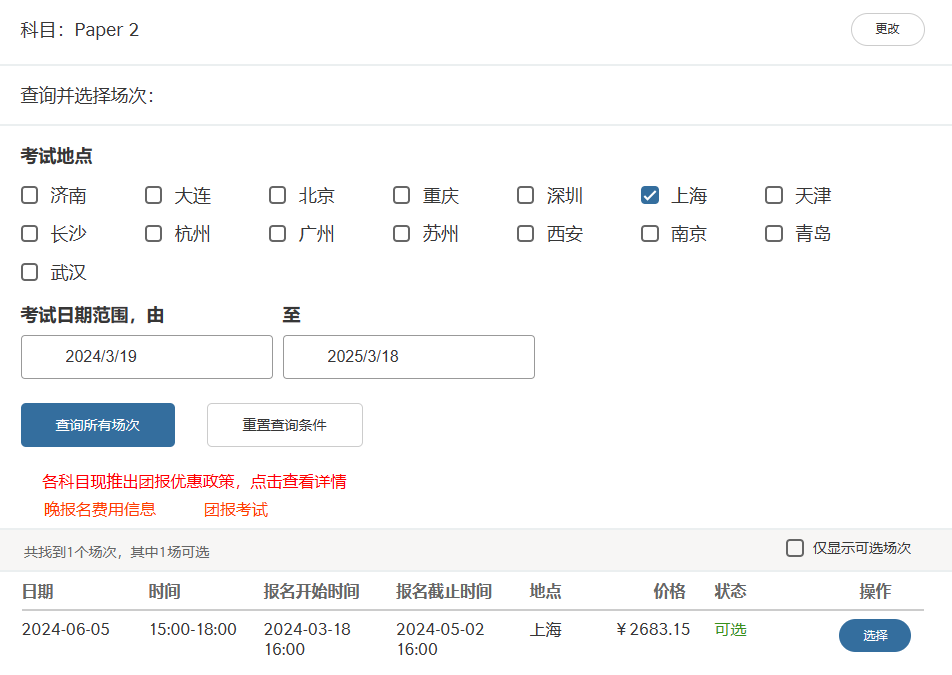
Task: Toggle 仅显示可选场次 checkbox
Action: tap(795, 548)
